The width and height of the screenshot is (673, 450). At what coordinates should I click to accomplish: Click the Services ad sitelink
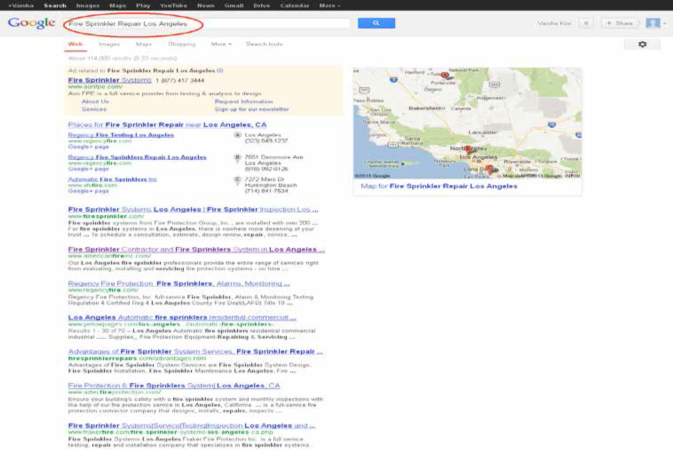pos(94,109)
